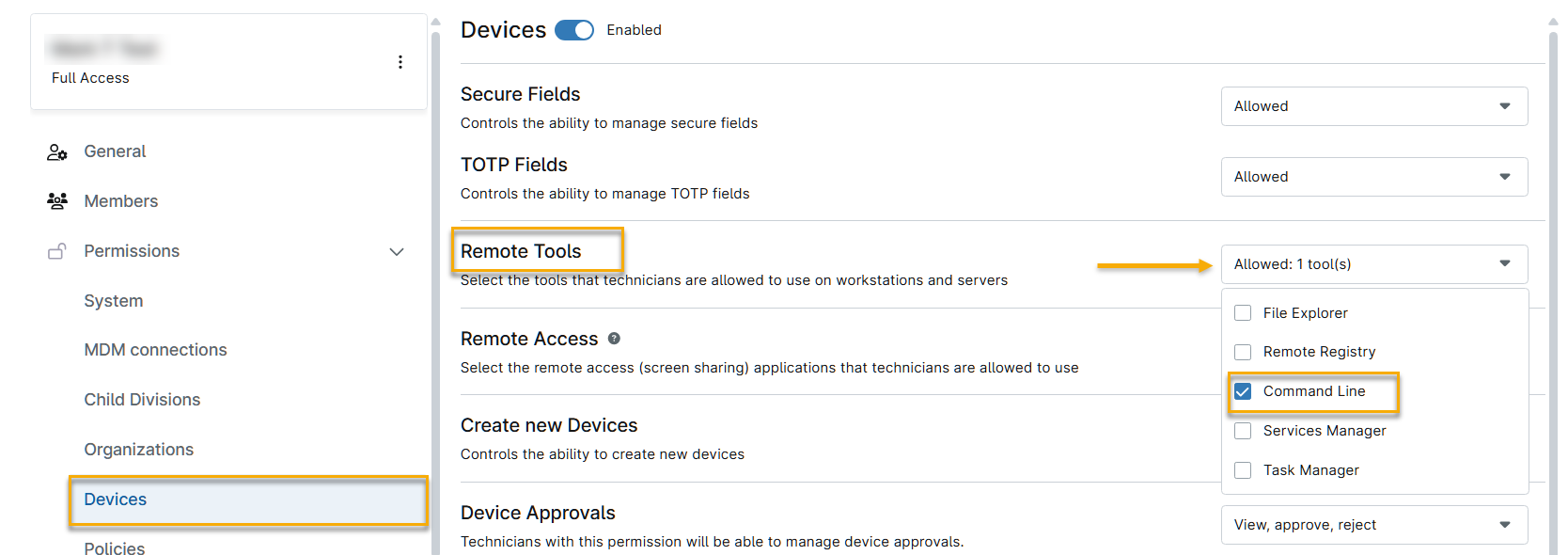
Task: Check the File Explorer checkbox
Action: point(1243,313)
